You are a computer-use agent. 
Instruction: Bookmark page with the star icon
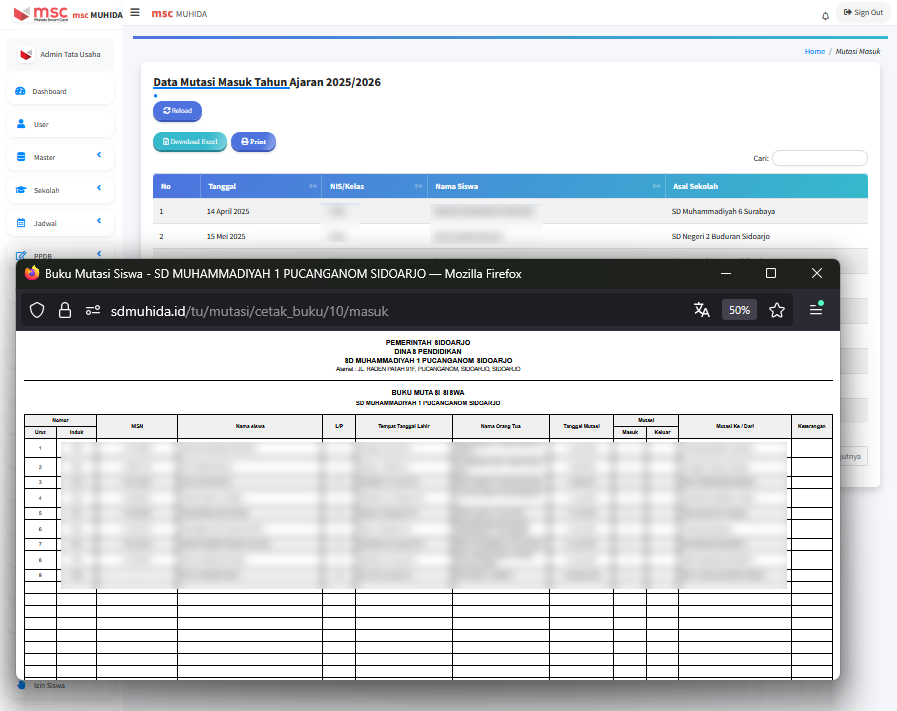(777, 310)
